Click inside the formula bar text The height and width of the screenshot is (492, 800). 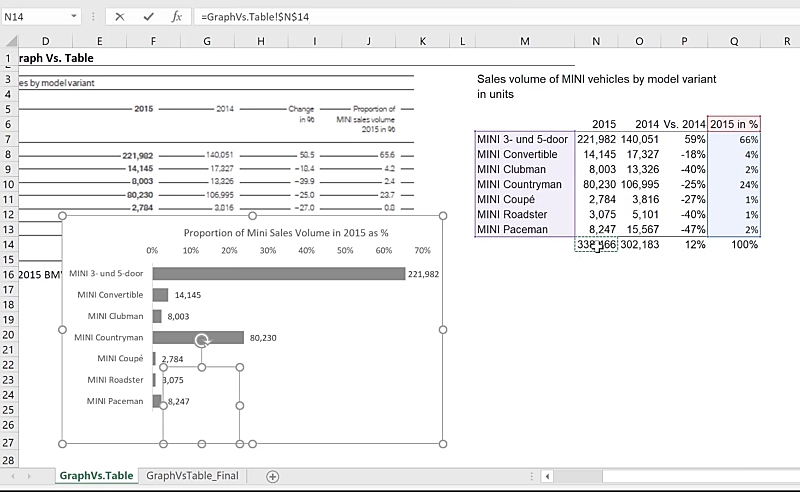400,17
